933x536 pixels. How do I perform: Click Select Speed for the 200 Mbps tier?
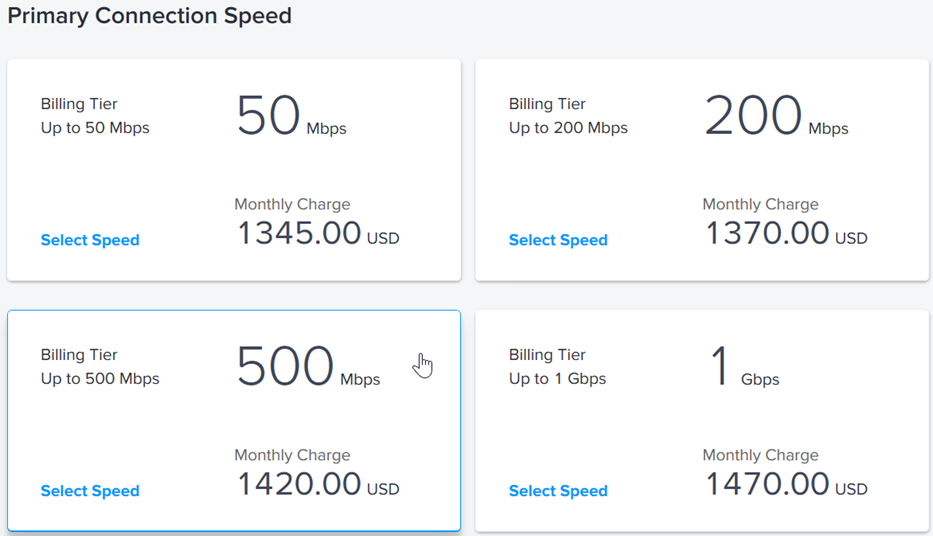(x=558, y=240)
